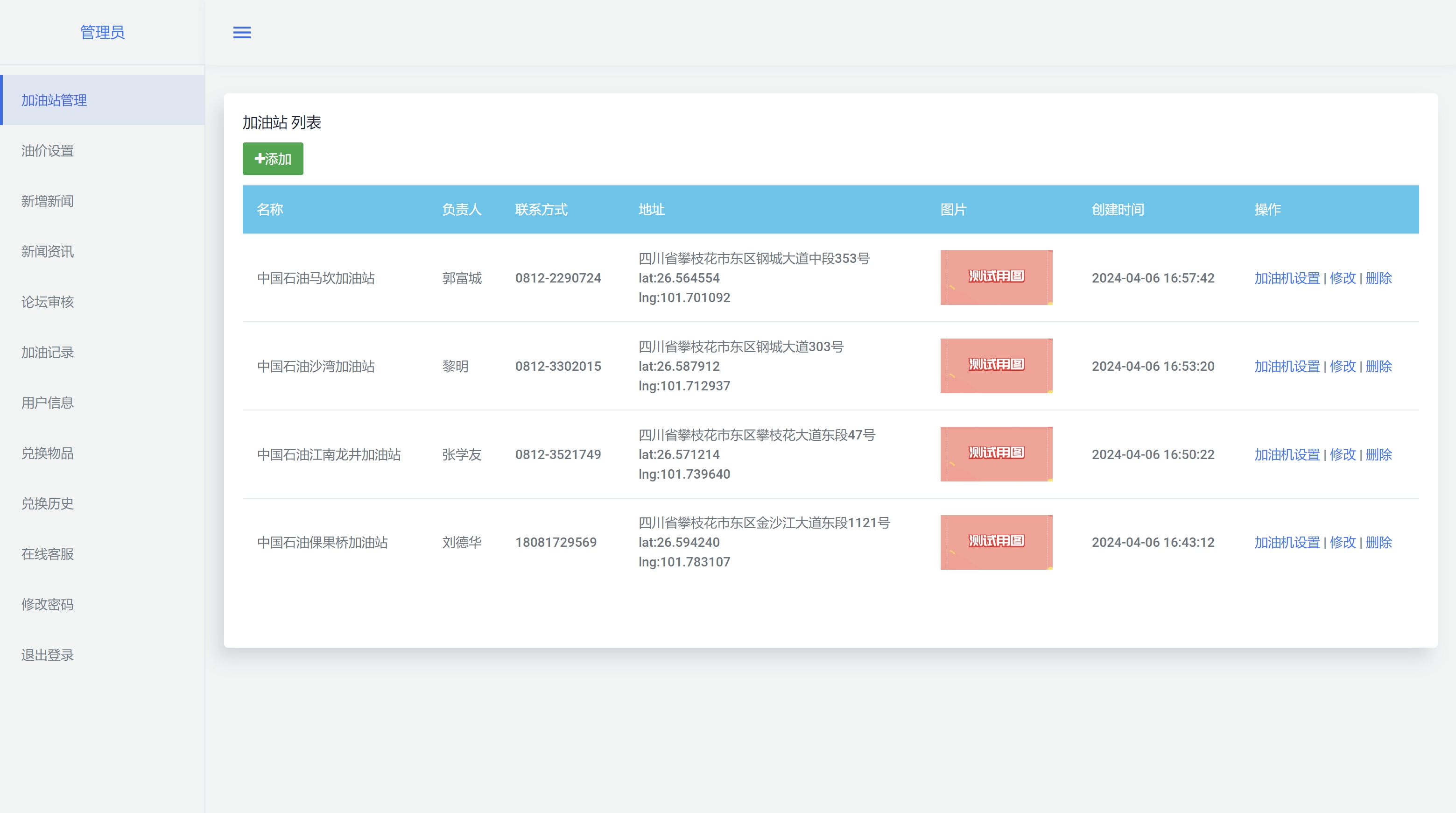
Task: Click the green 添加 button
Action: coord(273,159)
